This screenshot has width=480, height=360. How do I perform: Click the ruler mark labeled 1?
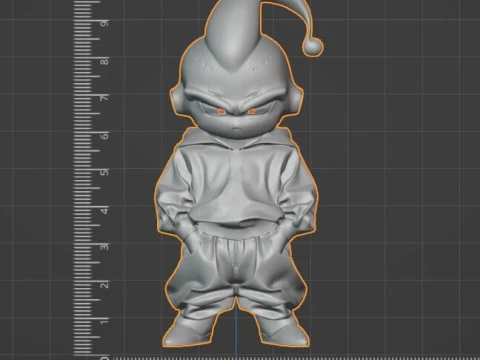coord(105,321)
